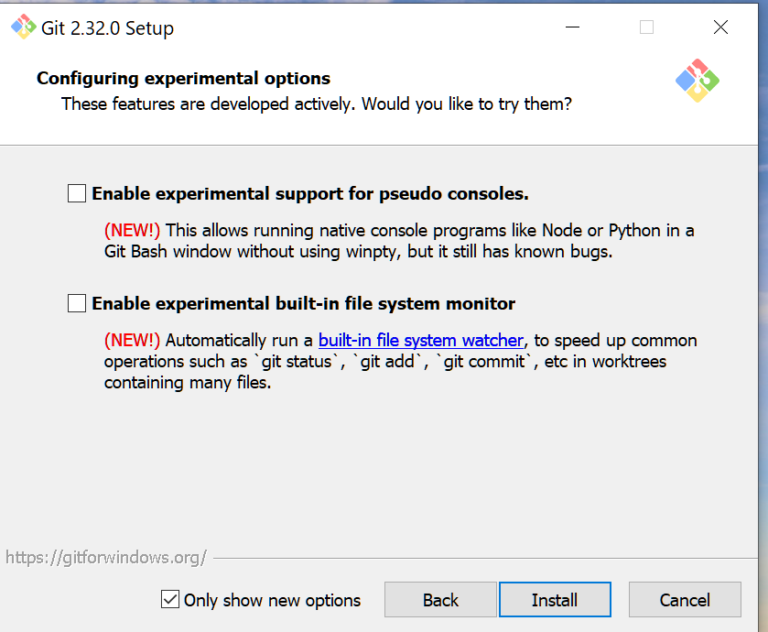The height and width of the screenshot is (632, 768).
Task: Click the 'Configuring experimental options' heading
Action: click(x=183, y=78)
